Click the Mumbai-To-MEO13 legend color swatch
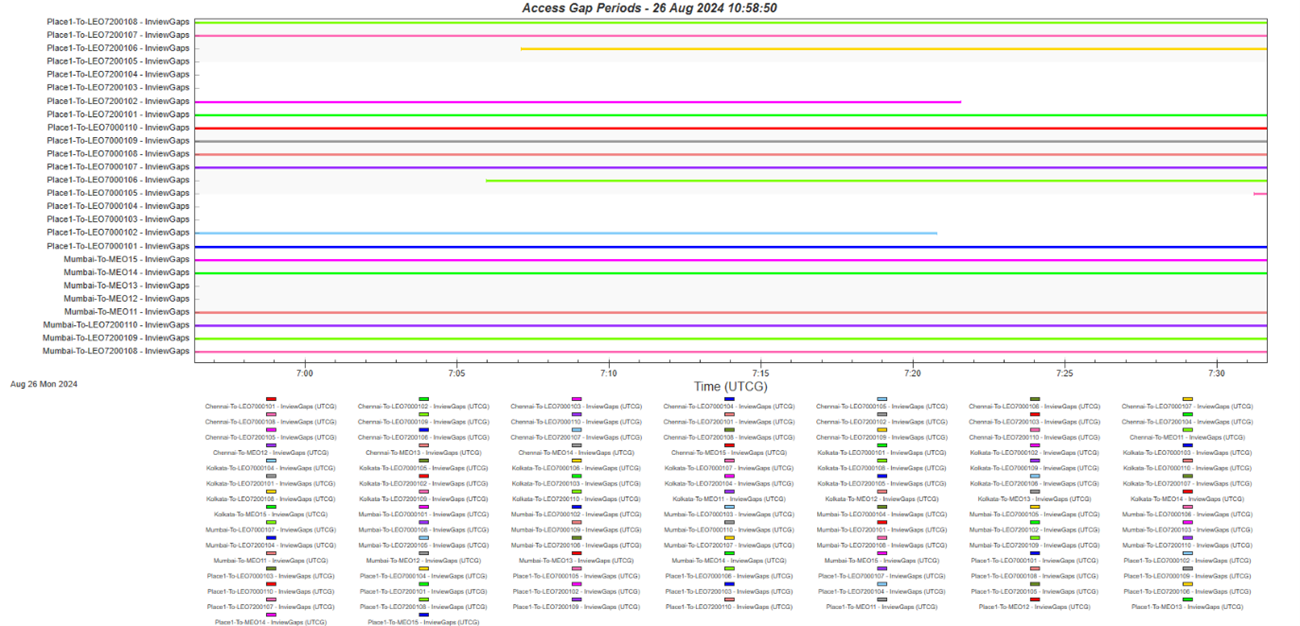This screenshot has width=1300, height=626. pyautogui.click(x=576, y=553)
